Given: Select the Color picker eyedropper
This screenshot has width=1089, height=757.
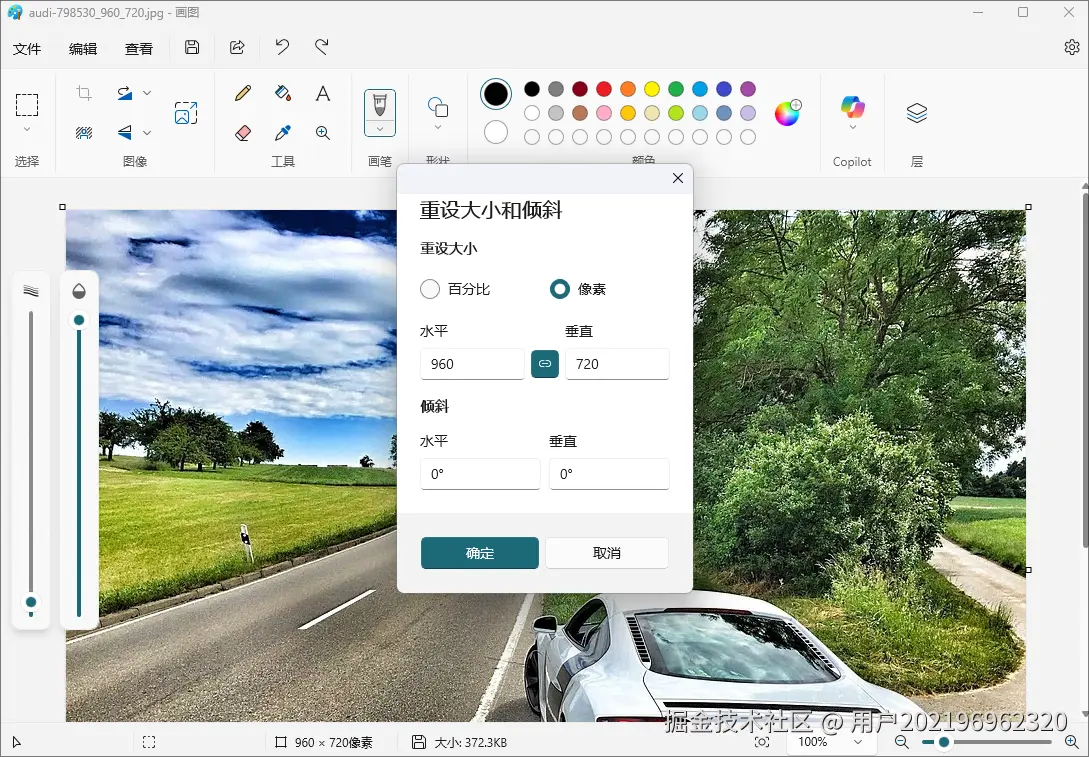Looking at the screenshot, I should coord(283,133).
